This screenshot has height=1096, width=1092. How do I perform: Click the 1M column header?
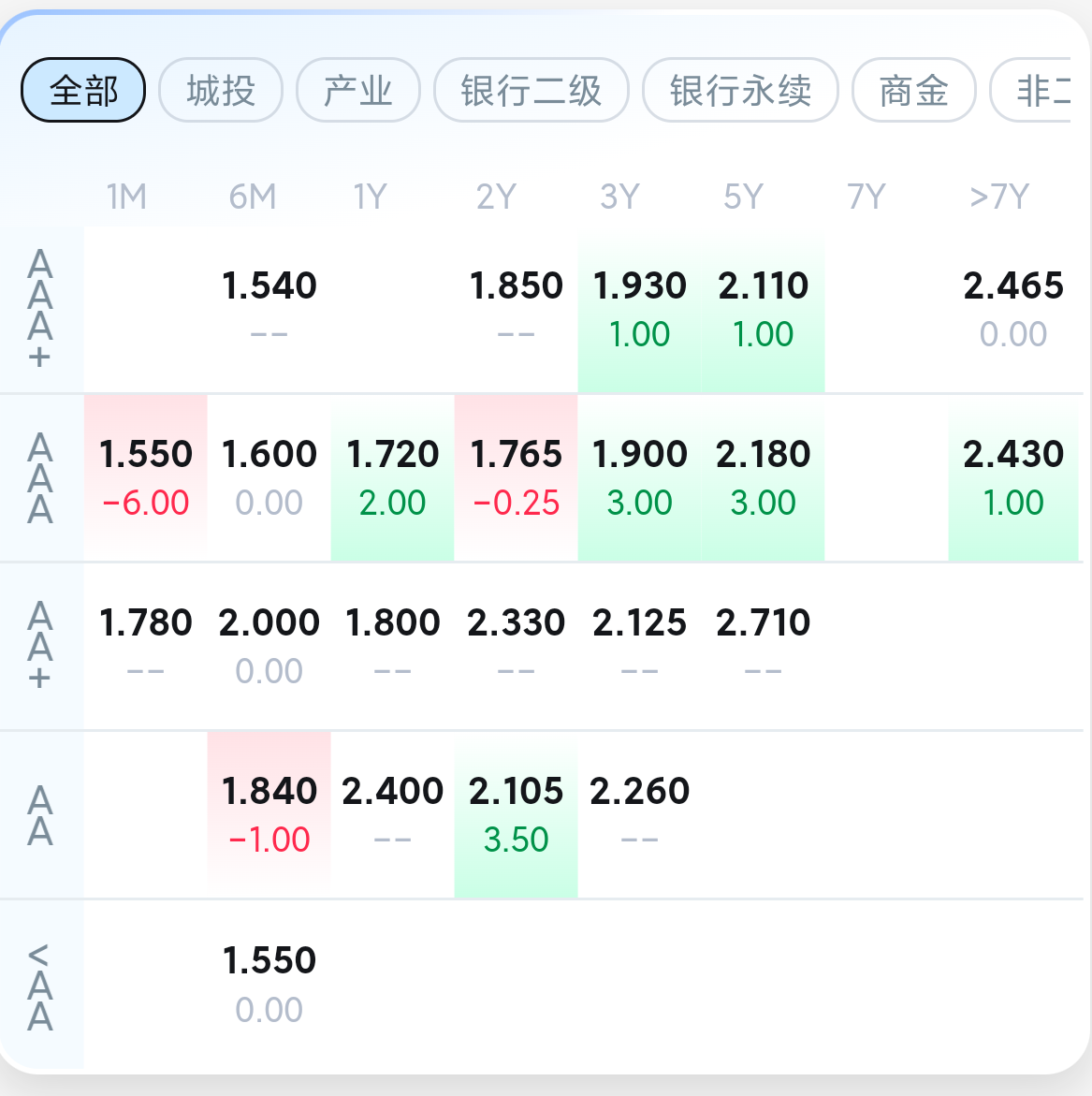(126, 197)
